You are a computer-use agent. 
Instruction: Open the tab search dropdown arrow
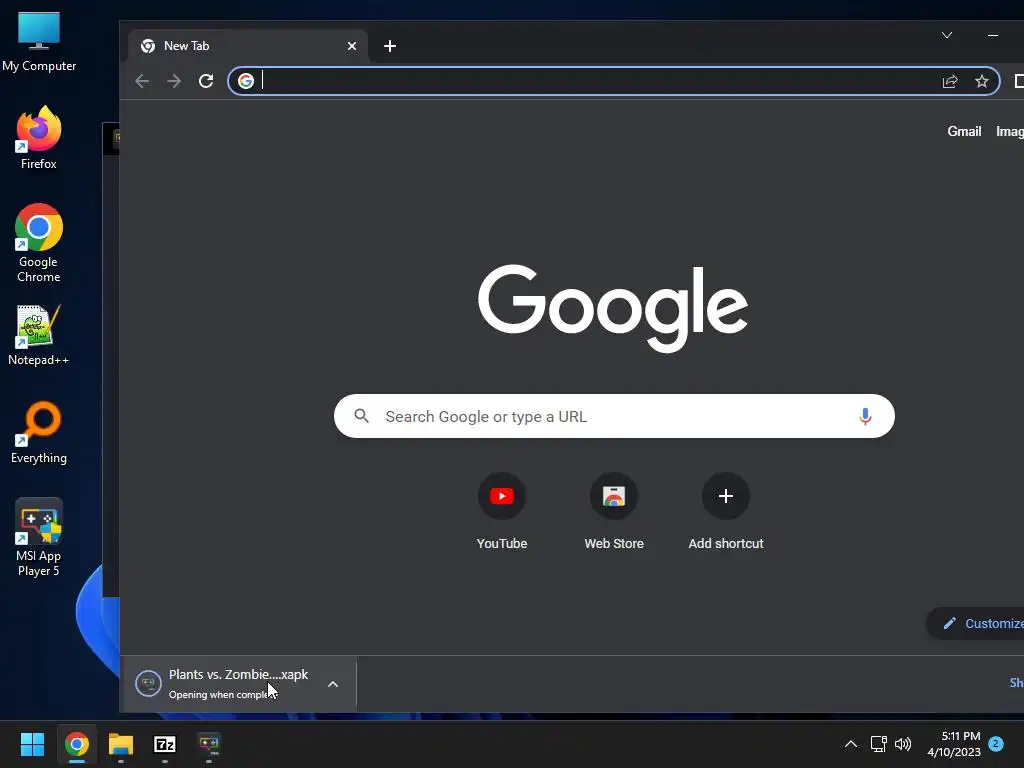(x=947, y=35)
